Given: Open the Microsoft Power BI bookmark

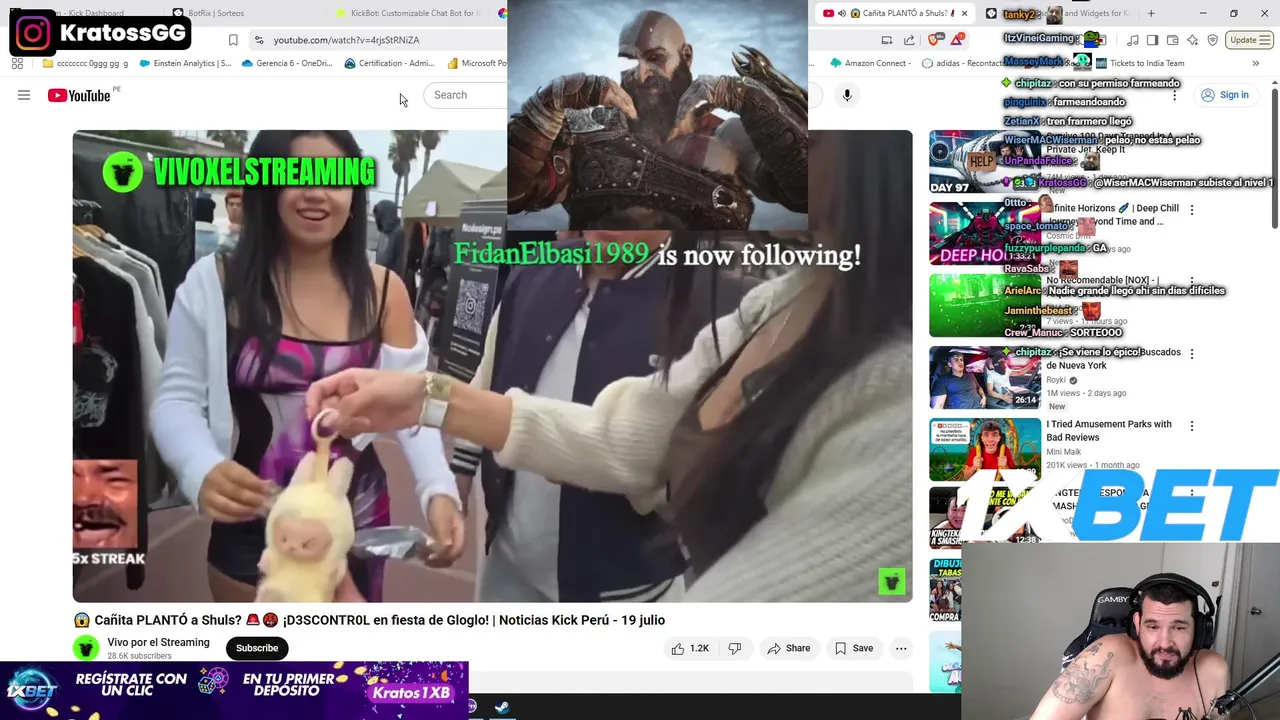Looking at the screenshot, I should (478, 63).
